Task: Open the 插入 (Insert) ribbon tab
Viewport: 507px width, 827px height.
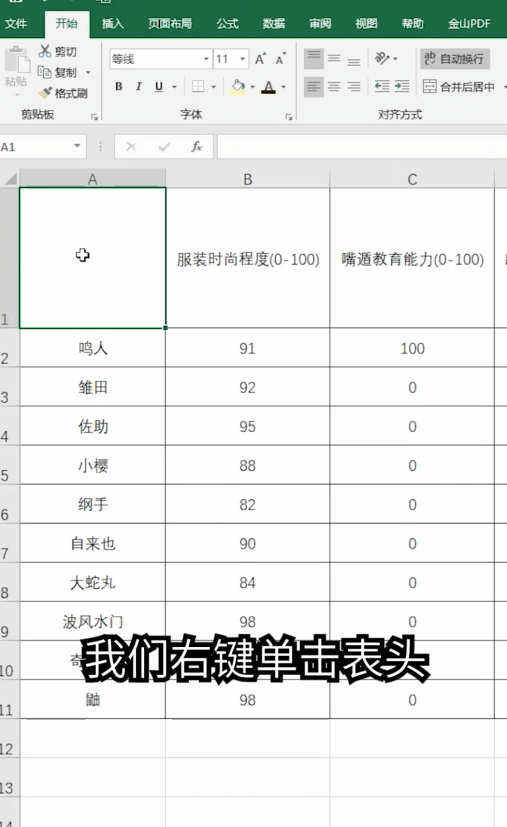Action: pos(112,24)
